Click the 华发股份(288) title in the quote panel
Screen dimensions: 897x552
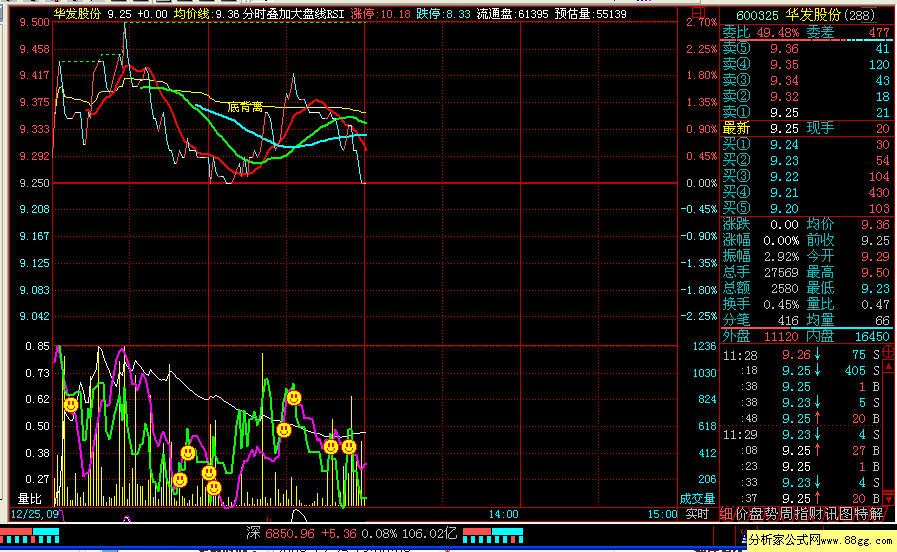830,15
